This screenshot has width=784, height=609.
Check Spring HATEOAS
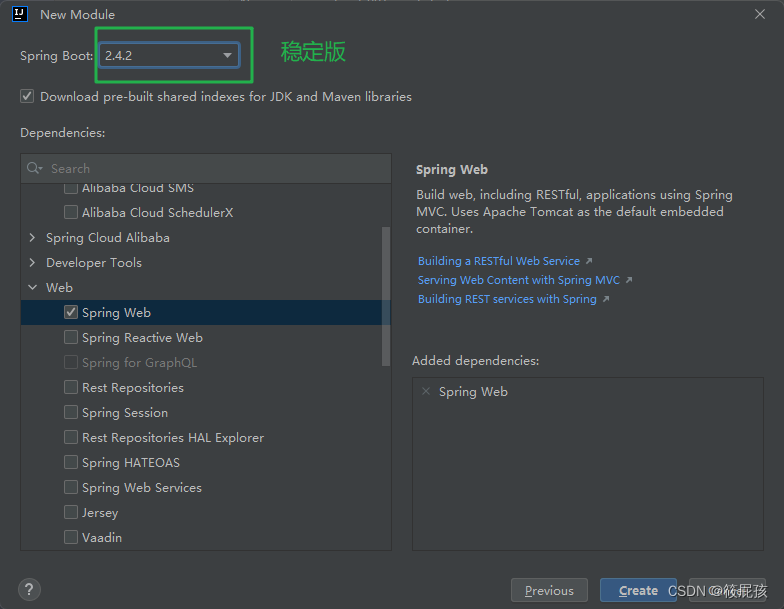[71, 462]
